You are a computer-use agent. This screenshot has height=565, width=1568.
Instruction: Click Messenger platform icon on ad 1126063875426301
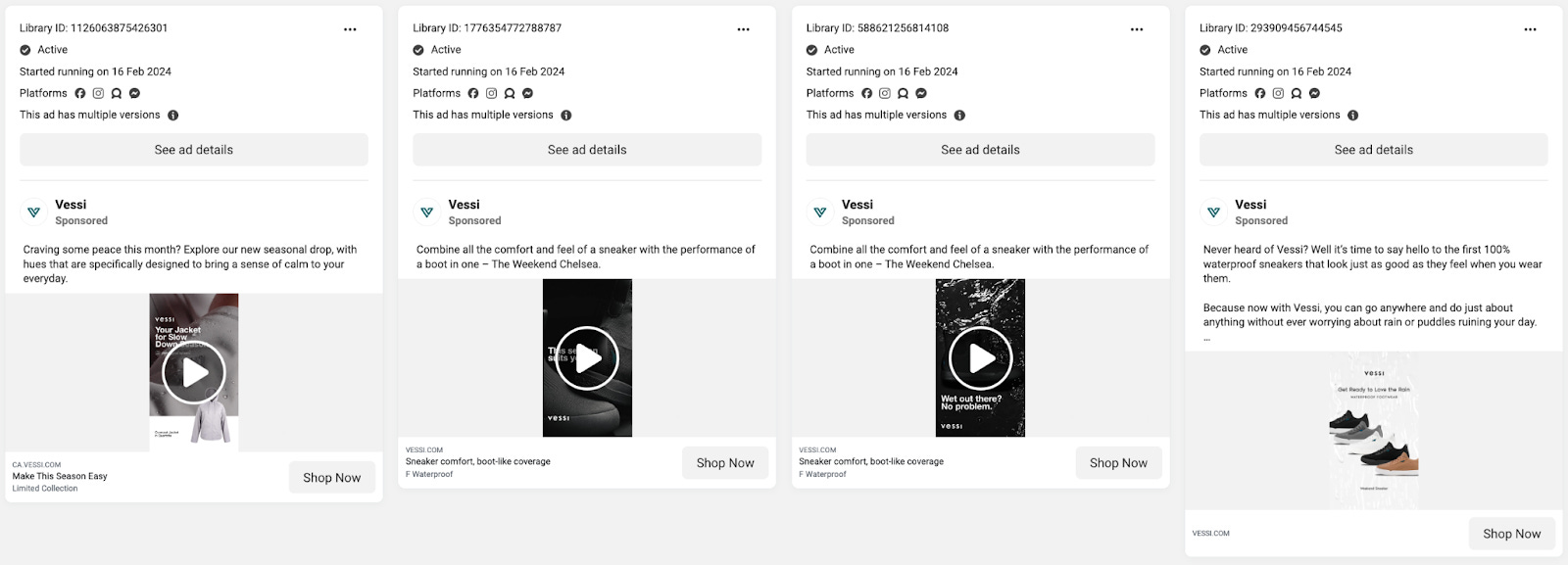point(134,93)
